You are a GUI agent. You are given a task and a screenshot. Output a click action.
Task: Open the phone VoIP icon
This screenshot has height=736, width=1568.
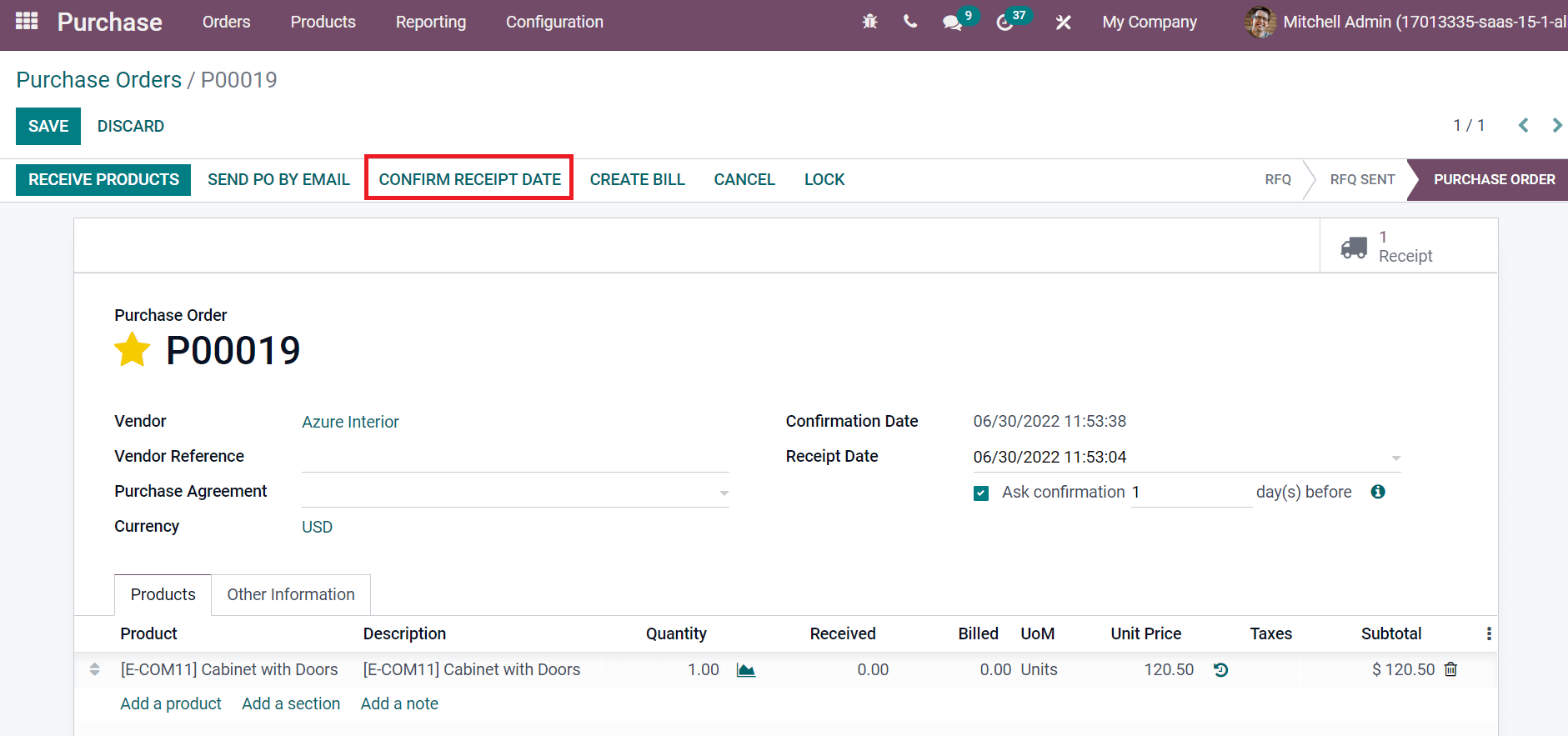(910, 22)
